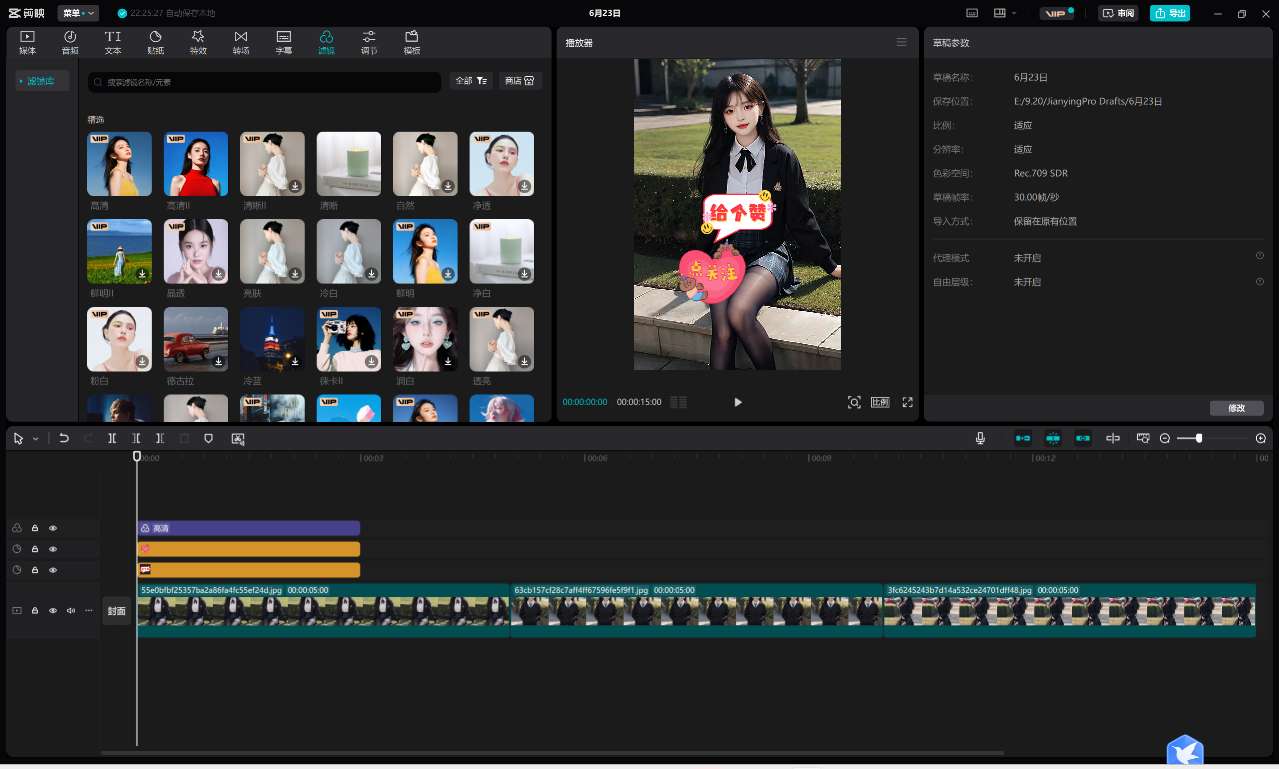Switch to the 媒体 media panel tab
1279x769 pixels.
point(27,42)
